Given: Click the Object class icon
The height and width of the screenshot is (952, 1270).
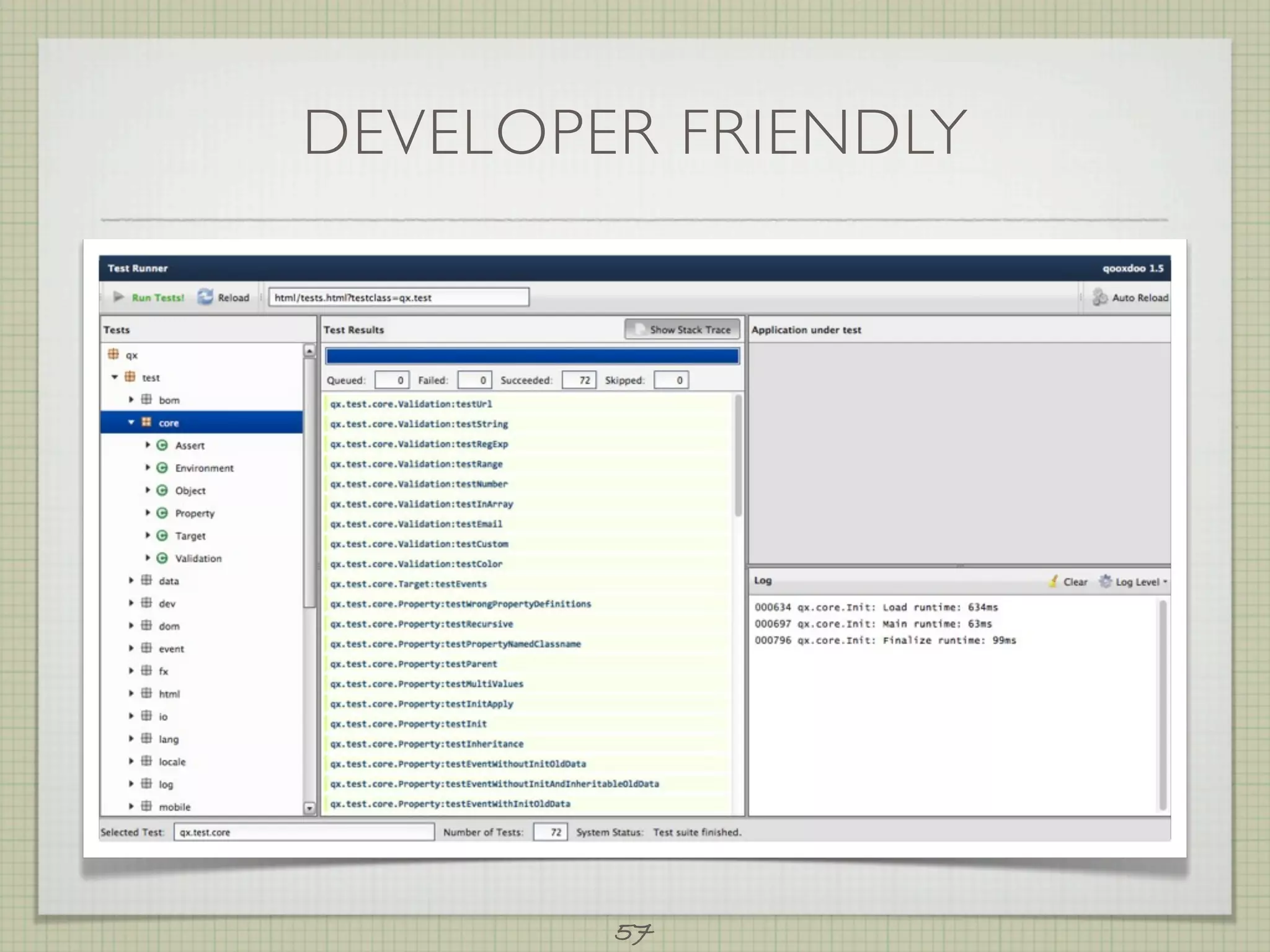Looking at the screenshot, I should (162, 490).
